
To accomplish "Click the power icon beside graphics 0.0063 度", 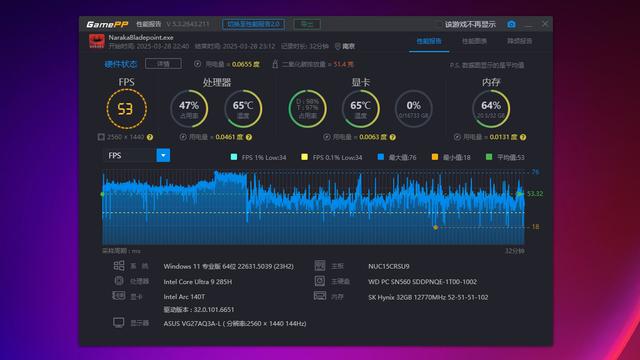I will [327, 137].
